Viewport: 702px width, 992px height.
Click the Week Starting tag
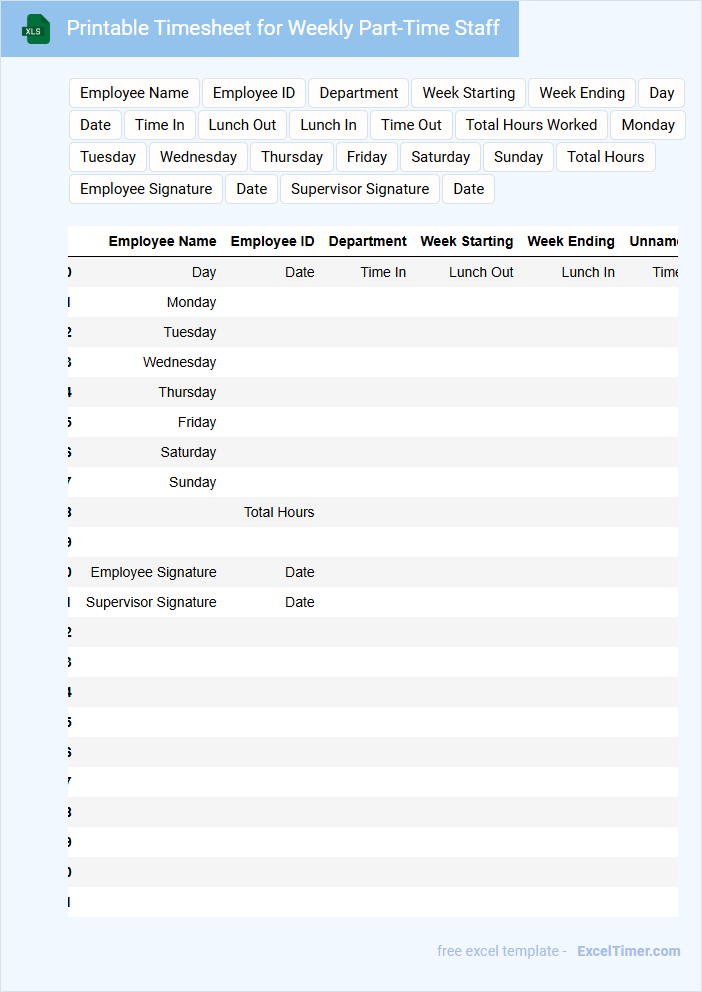(x=469, y=93)
